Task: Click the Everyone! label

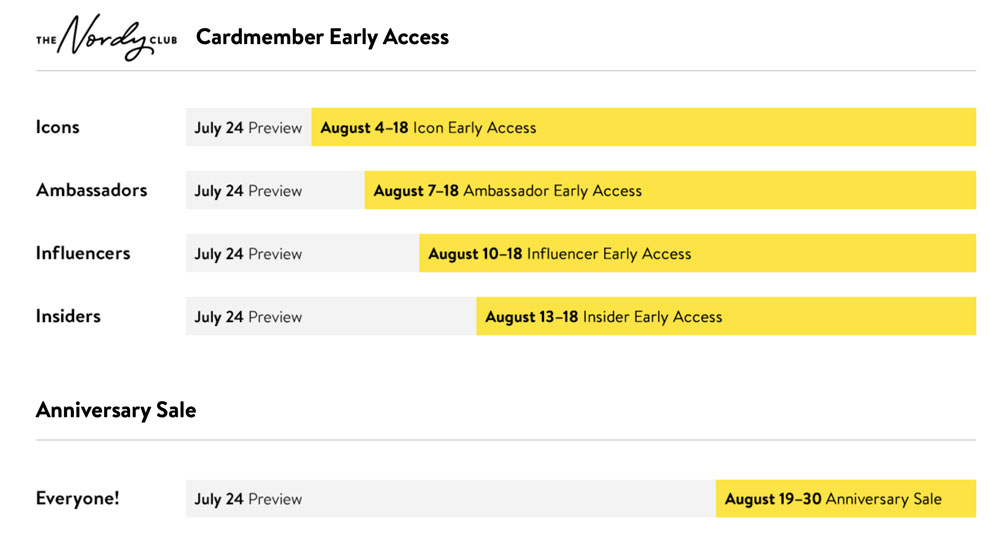Action: 77,498
